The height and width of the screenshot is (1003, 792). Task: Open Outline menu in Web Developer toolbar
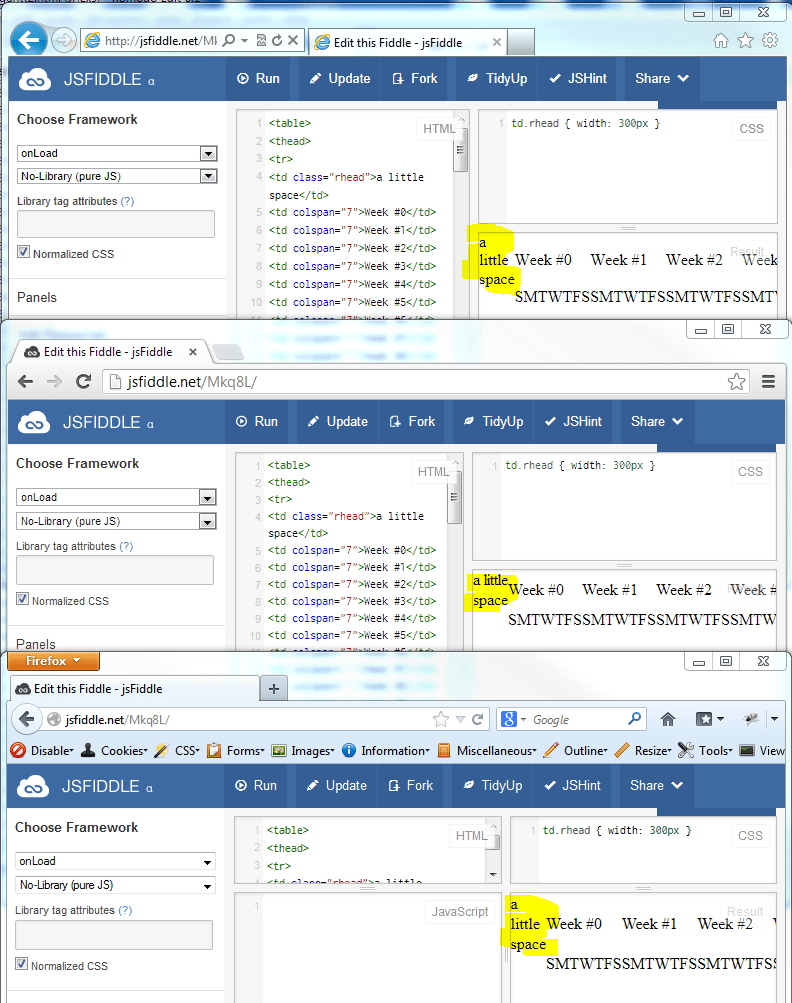tap(576, 750)
